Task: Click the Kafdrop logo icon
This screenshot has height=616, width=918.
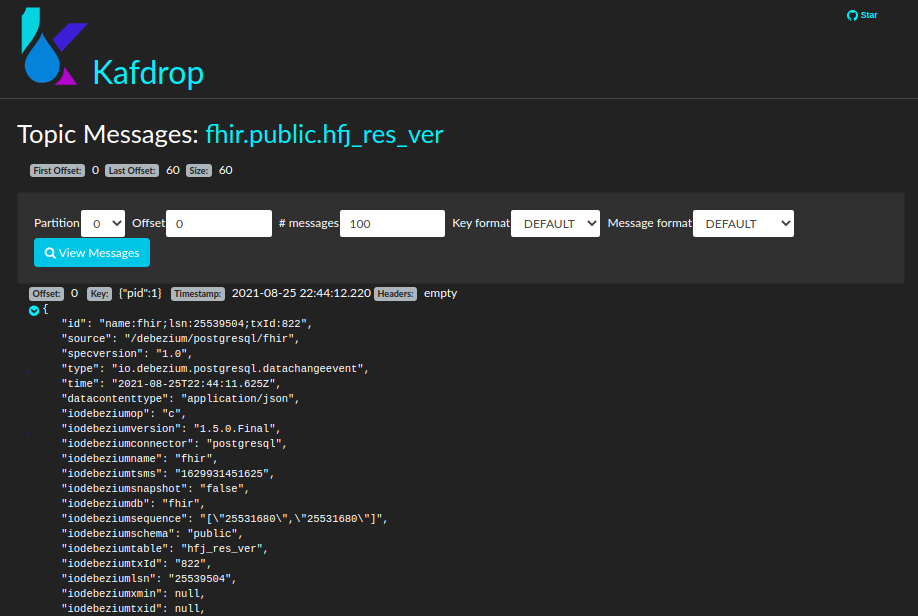Action: pos(54,46)
